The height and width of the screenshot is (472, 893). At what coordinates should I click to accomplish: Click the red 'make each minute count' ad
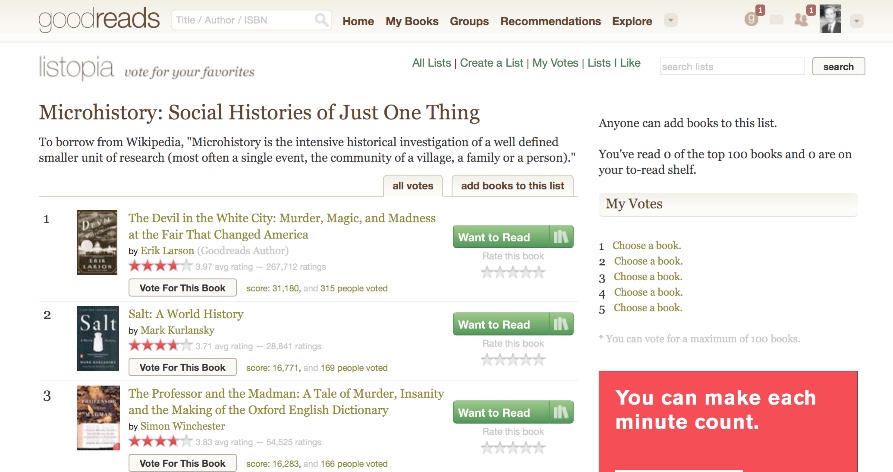point(728,421)
